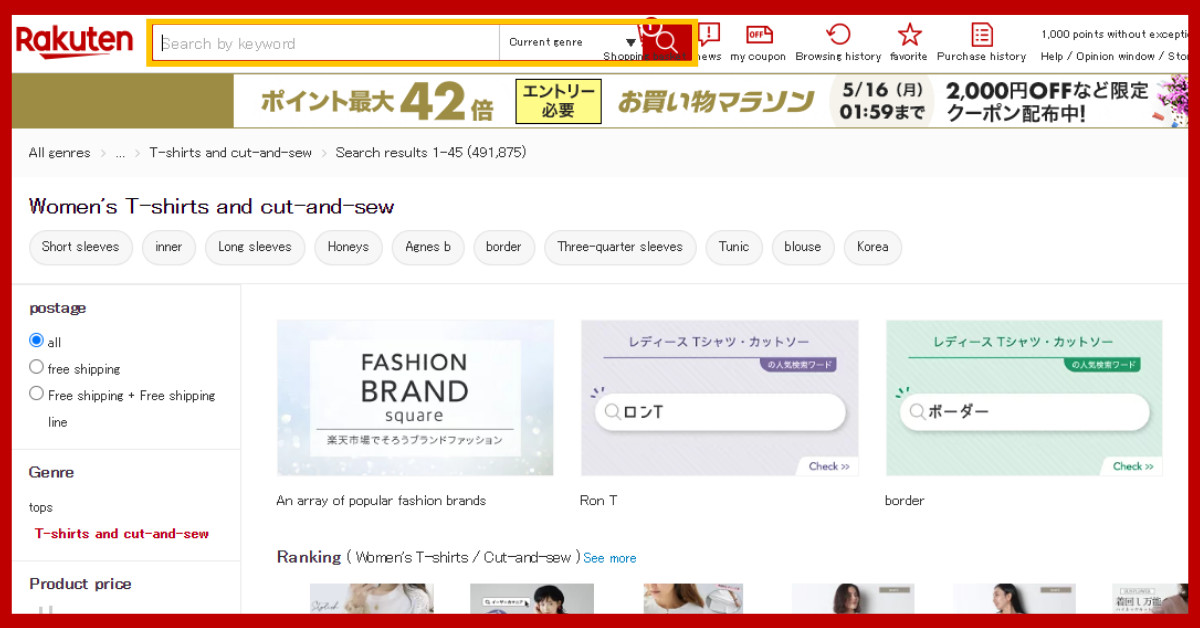
Task: Open the 'Current genre' dropdown
Action: pyautogui.click(x=570, y=42)
